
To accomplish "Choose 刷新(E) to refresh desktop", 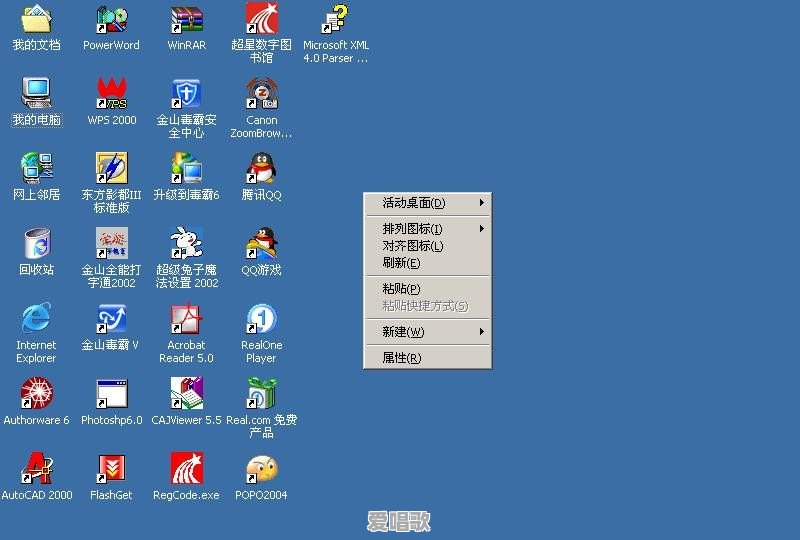I will point(428,263).
